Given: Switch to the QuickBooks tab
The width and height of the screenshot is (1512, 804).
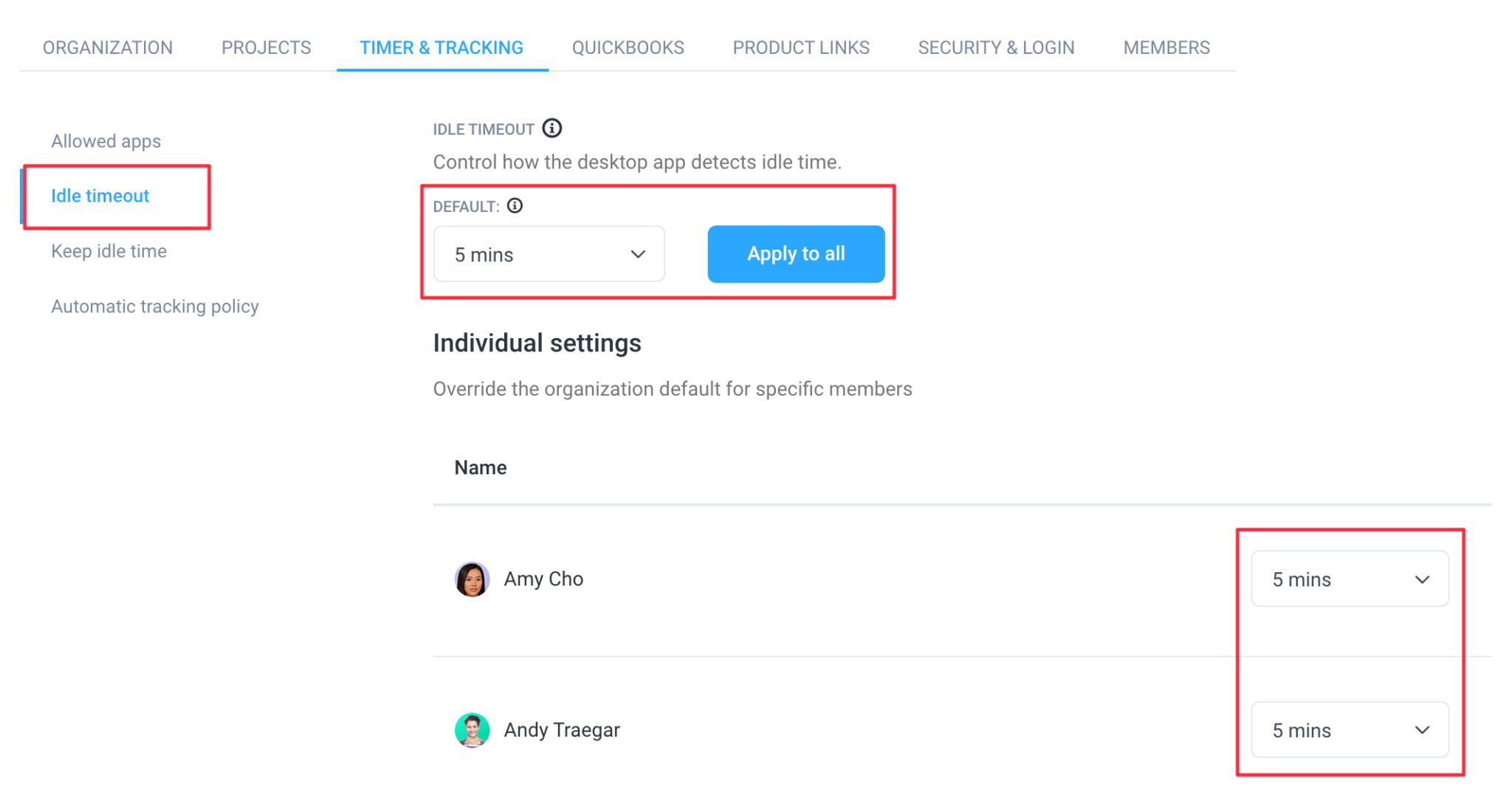Looking at the screenshot, I should coord(628,47).
